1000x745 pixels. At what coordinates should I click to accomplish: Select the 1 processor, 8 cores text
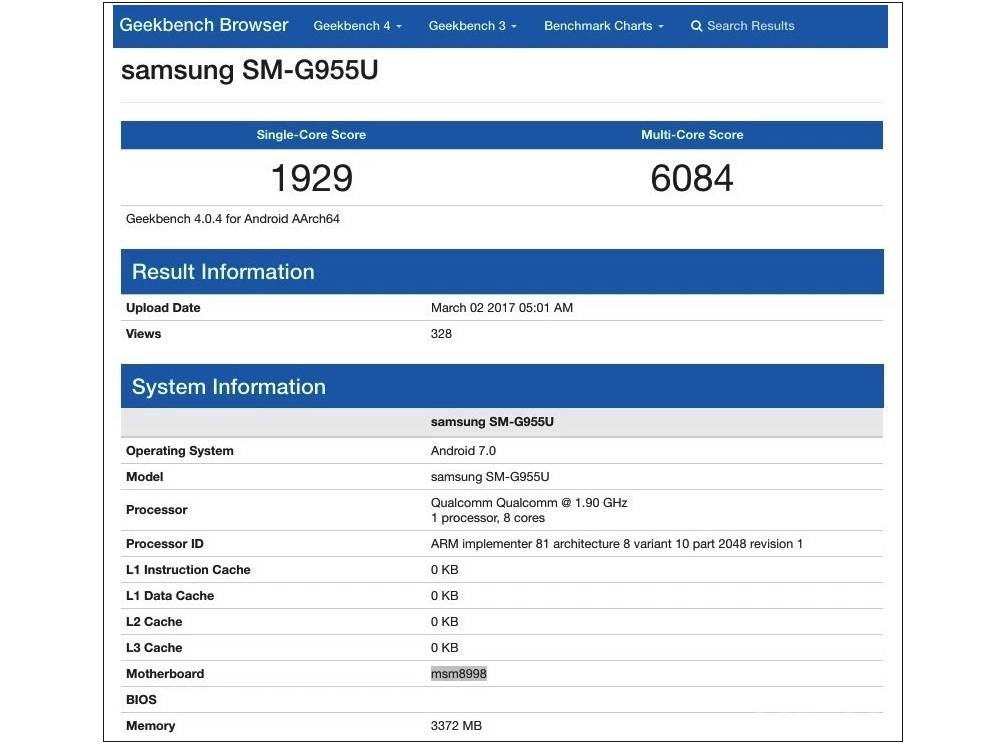pos(488,518)
